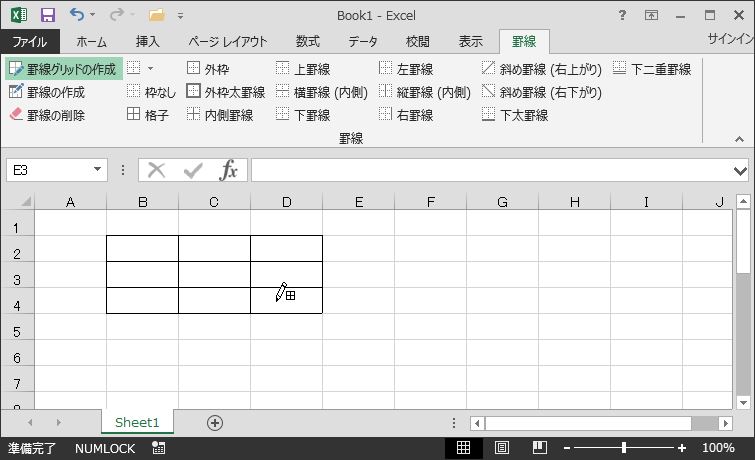Apply 上罫線 top border
The image size is (755, 460).
pos(303,69)
